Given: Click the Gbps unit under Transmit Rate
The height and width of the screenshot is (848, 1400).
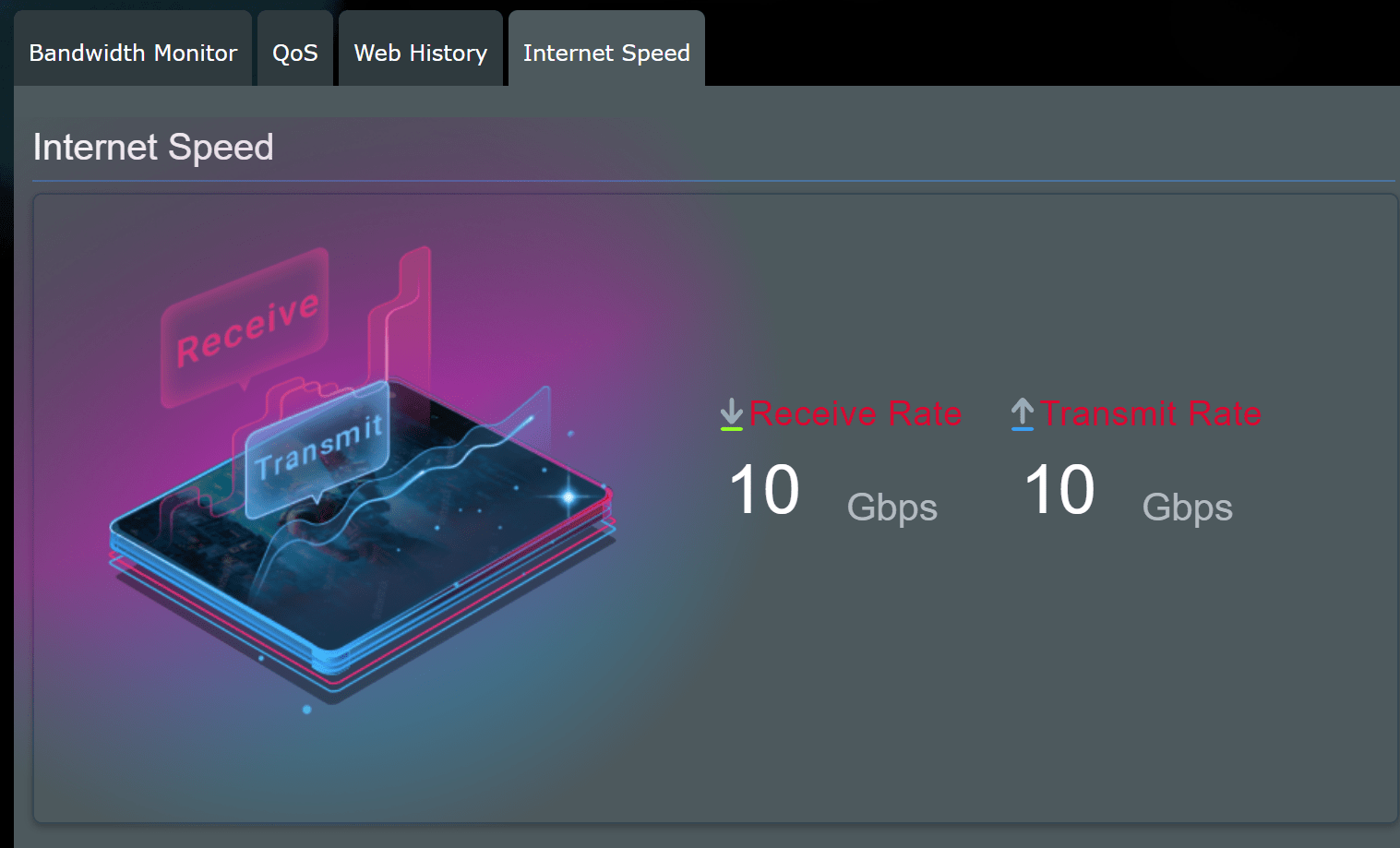Looking at the screenshot, I should [x=1187, y=508].
